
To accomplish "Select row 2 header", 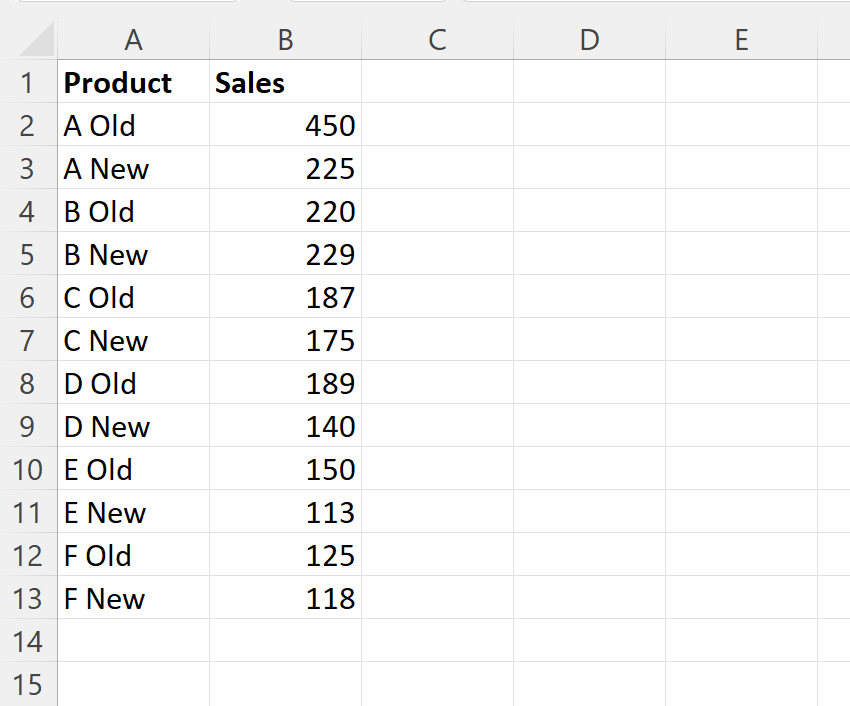I will (28, 125).
